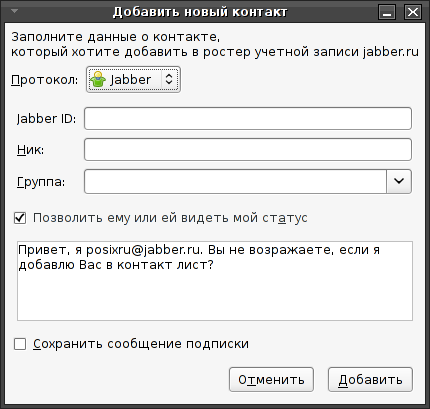Close the Добавить новый контакт dialog
430x409 pixels.
(x=413, y=12)
